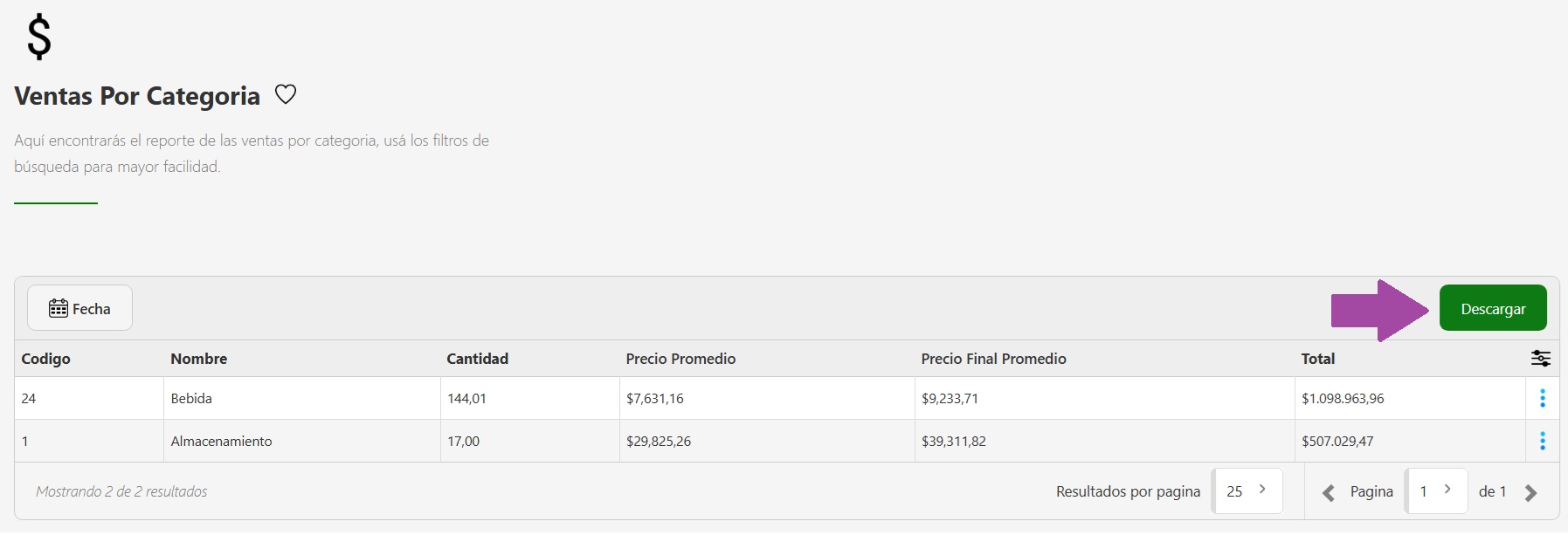Viewport: 1568px width, 535px height.
Task: Expand the page number dropdown
Action: click(x=1435, y=491)
